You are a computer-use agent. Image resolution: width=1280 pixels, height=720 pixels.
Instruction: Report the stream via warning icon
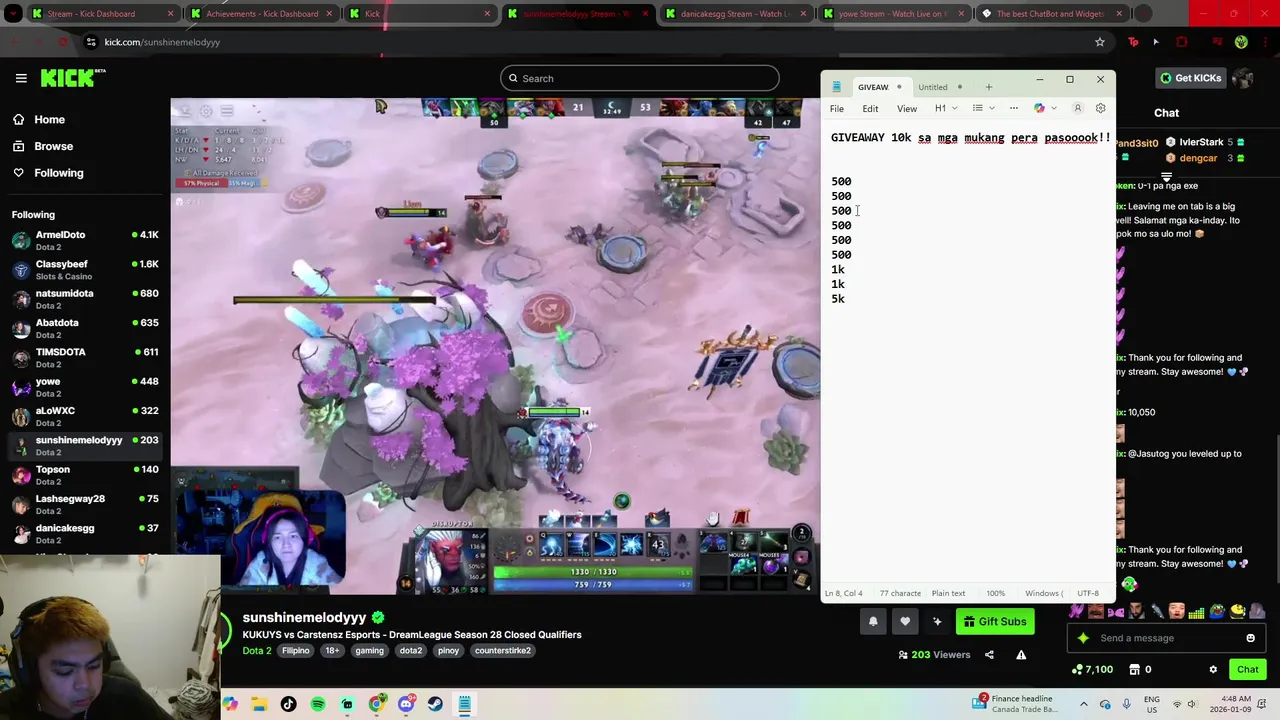point(1021,655)
